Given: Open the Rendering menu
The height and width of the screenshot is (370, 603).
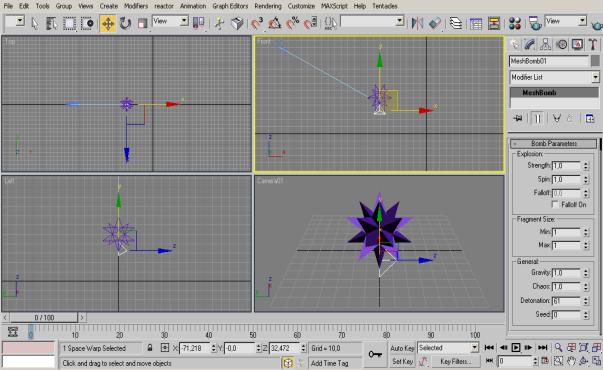Looking at the screenshot, I should click(x=268, y=6).
